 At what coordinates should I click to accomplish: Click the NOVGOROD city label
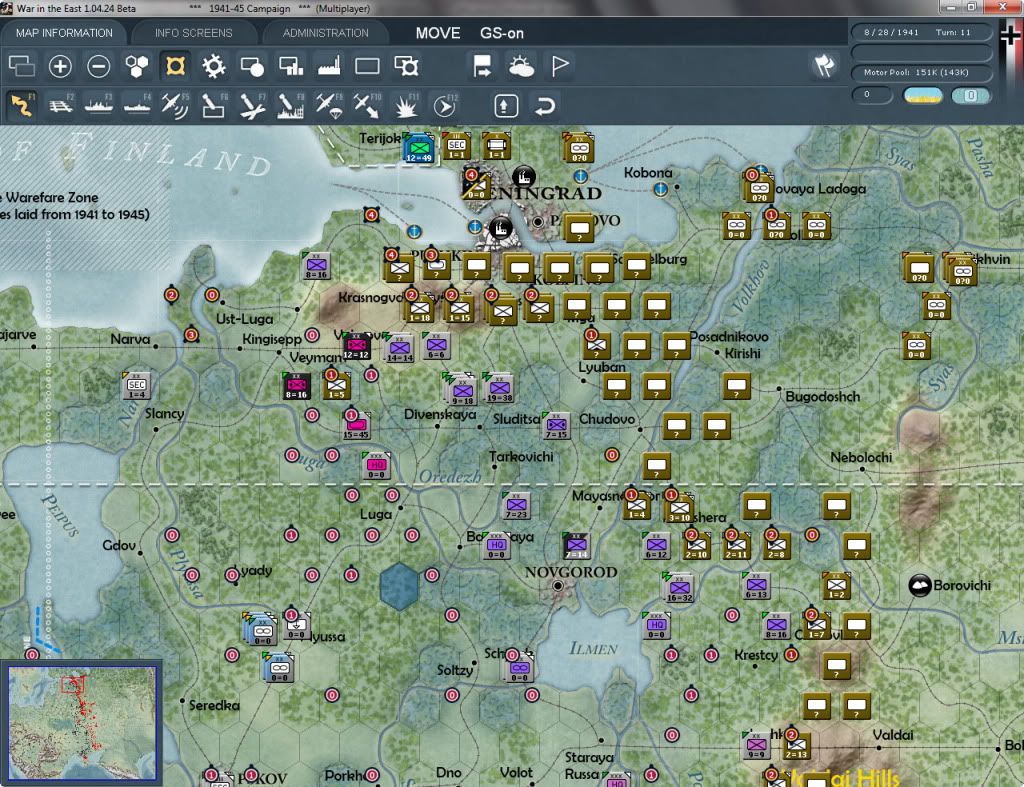[571, 572]
